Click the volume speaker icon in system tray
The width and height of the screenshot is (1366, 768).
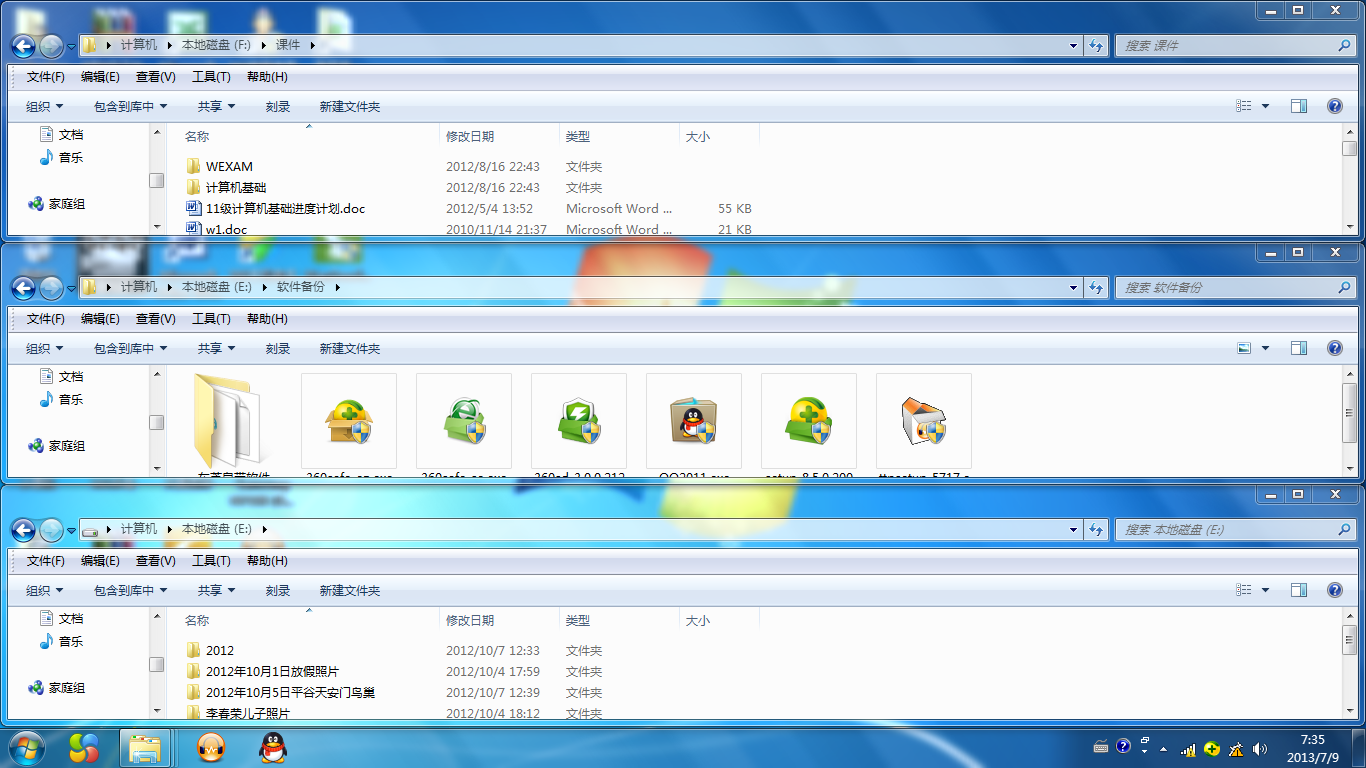[x=1260, y=747]
